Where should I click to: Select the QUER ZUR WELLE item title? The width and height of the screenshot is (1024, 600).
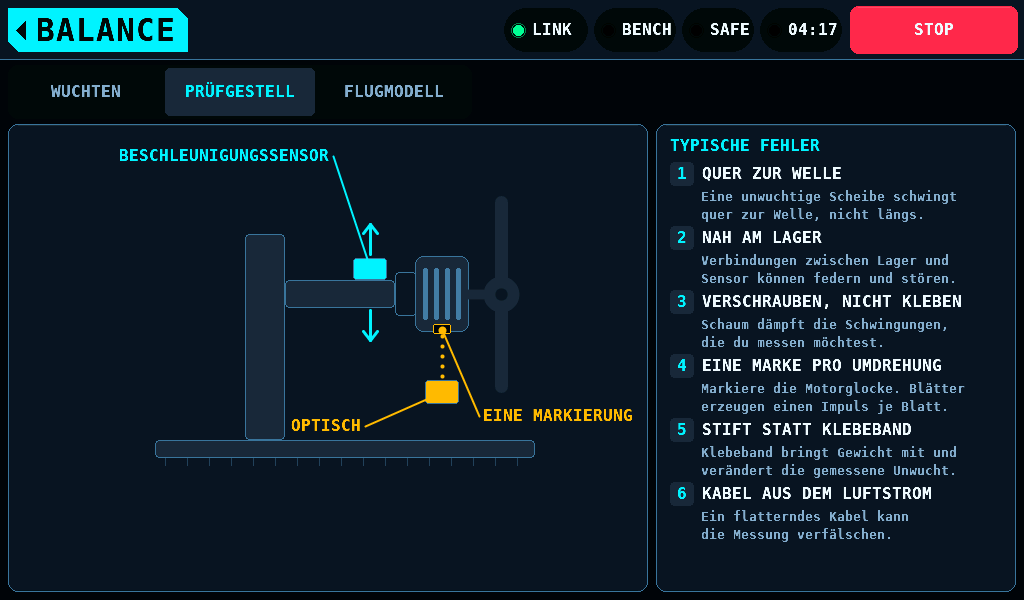point(771,174)
